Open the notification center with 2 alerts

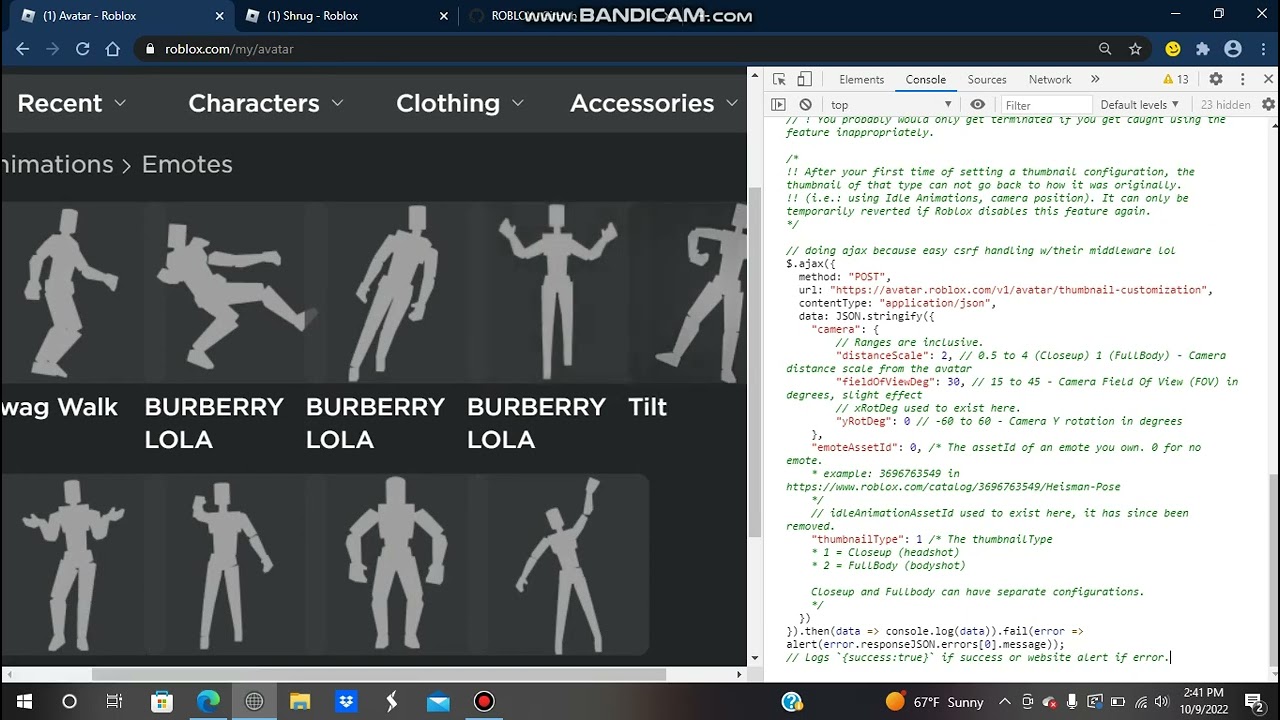pyautogui.click(x=1254, y=702)
